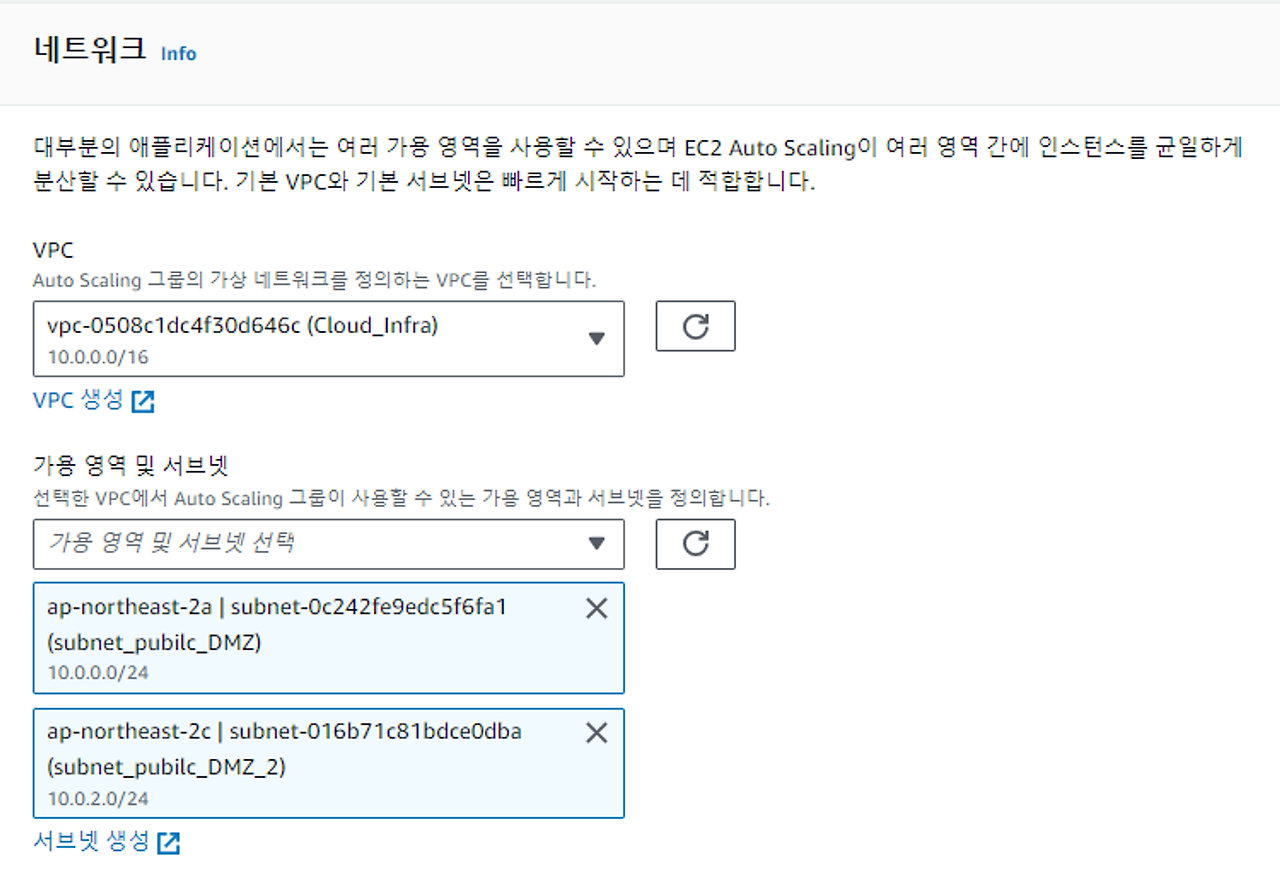Open the external link icon beside VPC 생성
This screenshot has width=1280, height=892.
coord(144,402)
